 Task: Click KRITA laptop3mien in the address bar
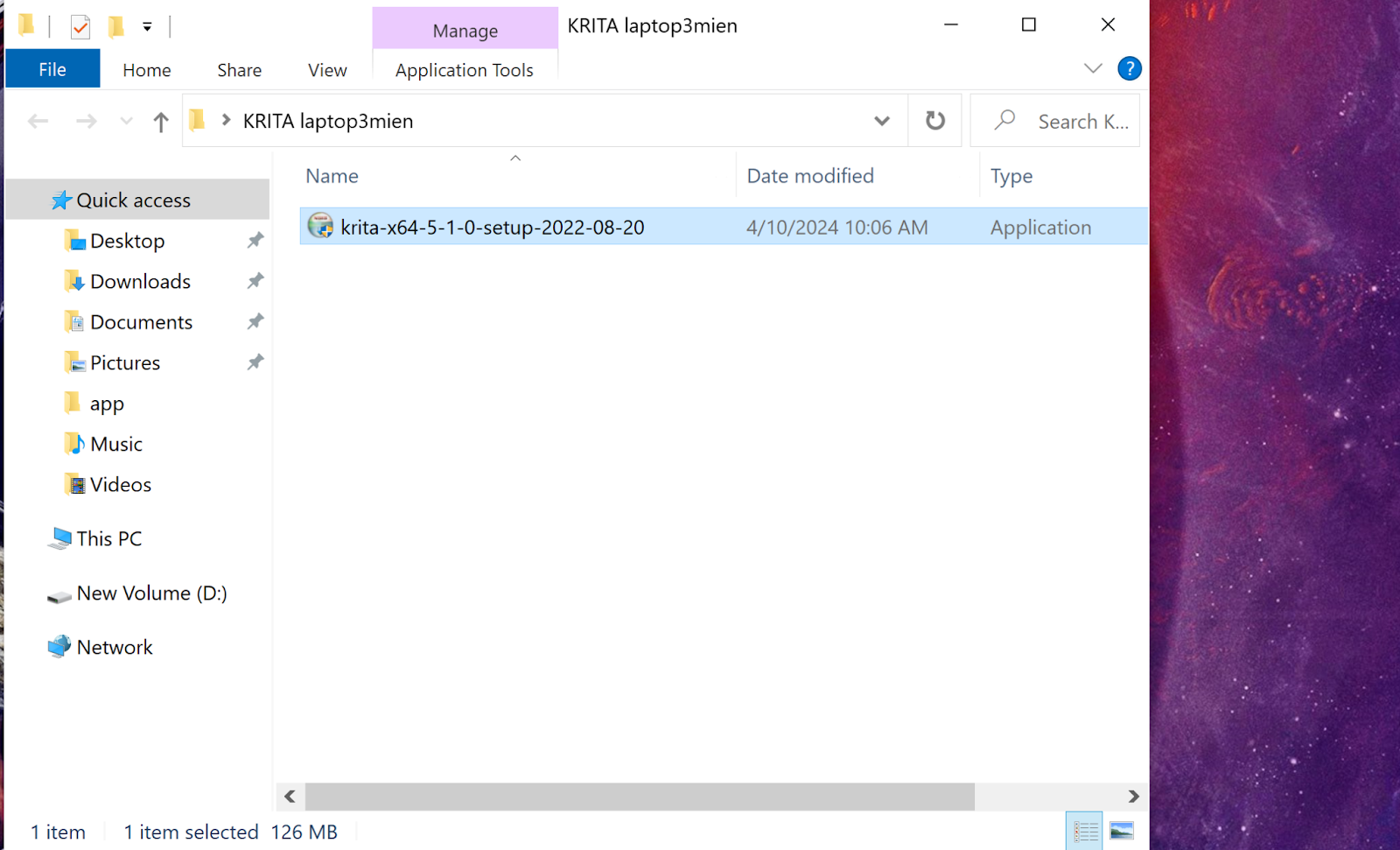point(328,121)
